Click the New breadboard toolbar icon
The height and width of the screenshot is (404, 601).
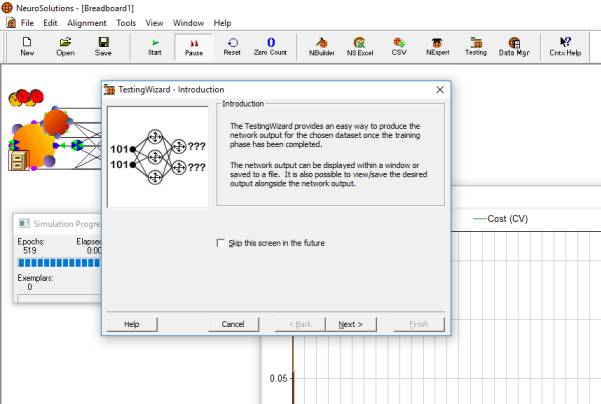coord(26,46)
